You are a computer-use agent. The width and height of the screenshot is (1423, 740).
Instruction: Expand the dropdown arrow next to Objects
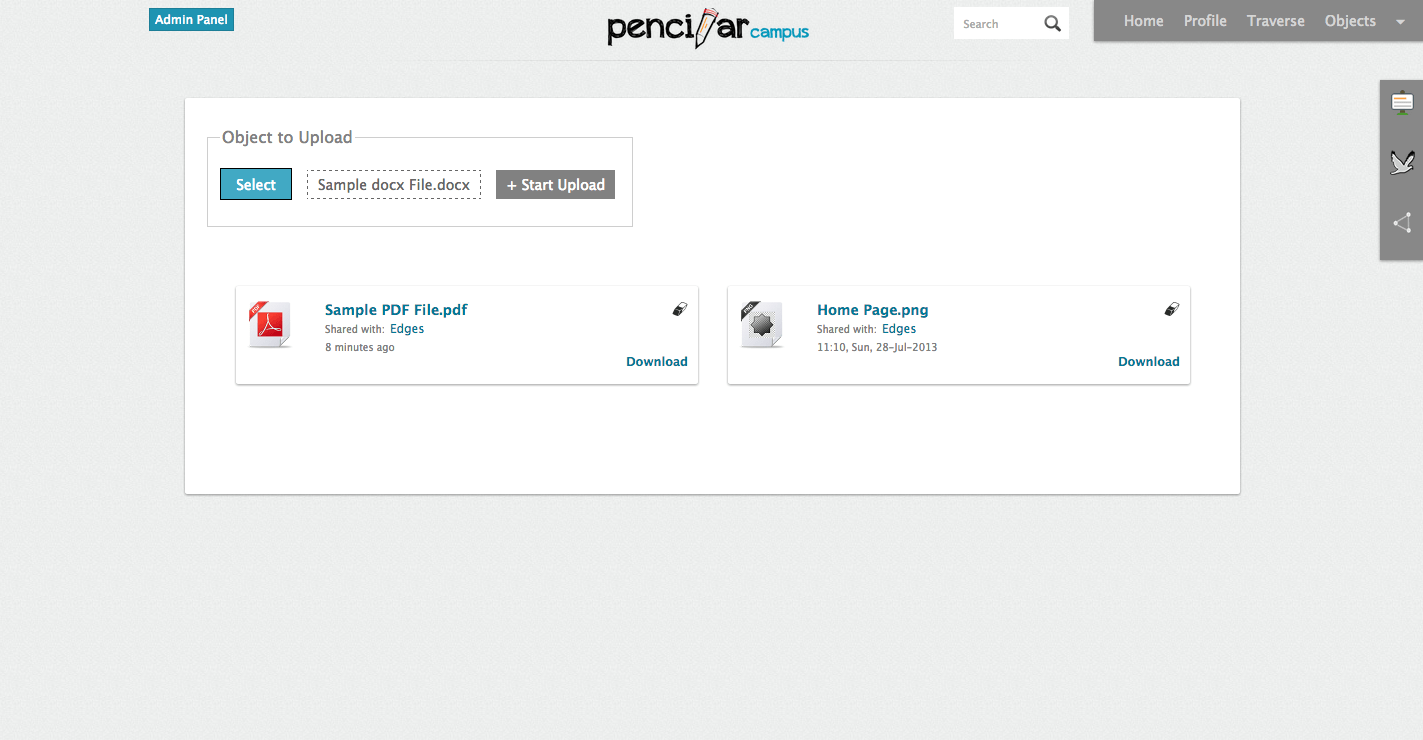point(1399,22)
